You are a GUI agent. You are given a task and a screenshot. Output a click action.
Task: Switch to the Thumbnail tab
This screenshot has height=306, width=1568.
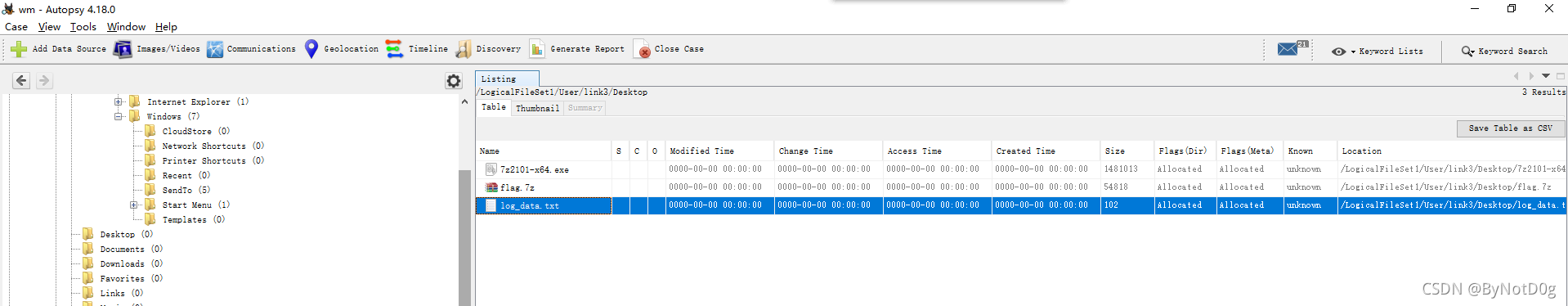(538, 108)
